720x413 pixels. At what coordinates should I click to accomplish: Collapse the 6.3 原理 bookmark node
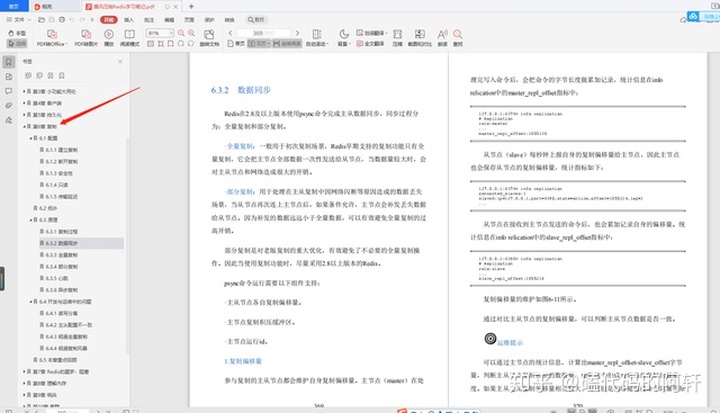30,220
